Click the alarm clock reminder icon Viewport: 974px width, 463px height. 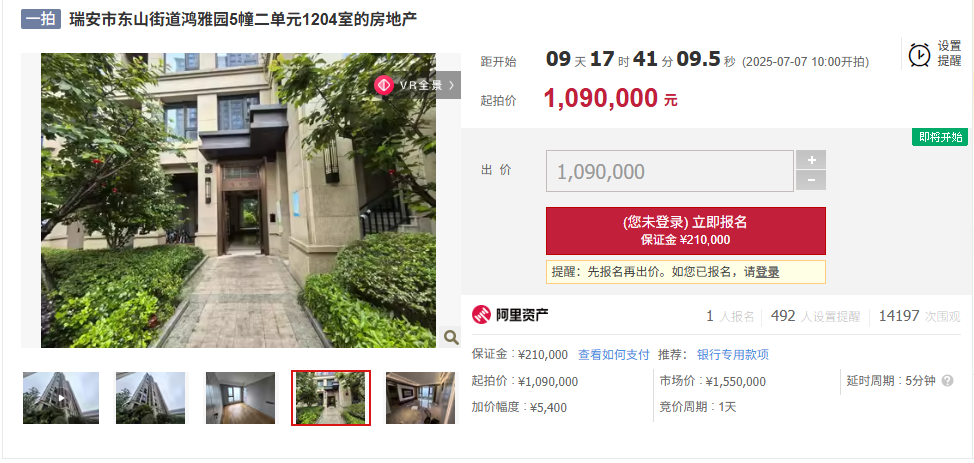[919, 54]
